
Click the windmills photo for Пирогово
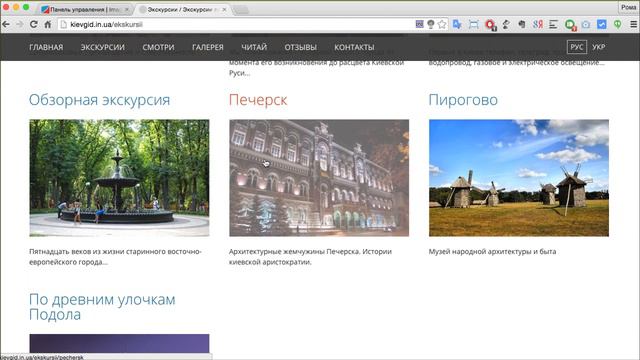coord(519,178)
